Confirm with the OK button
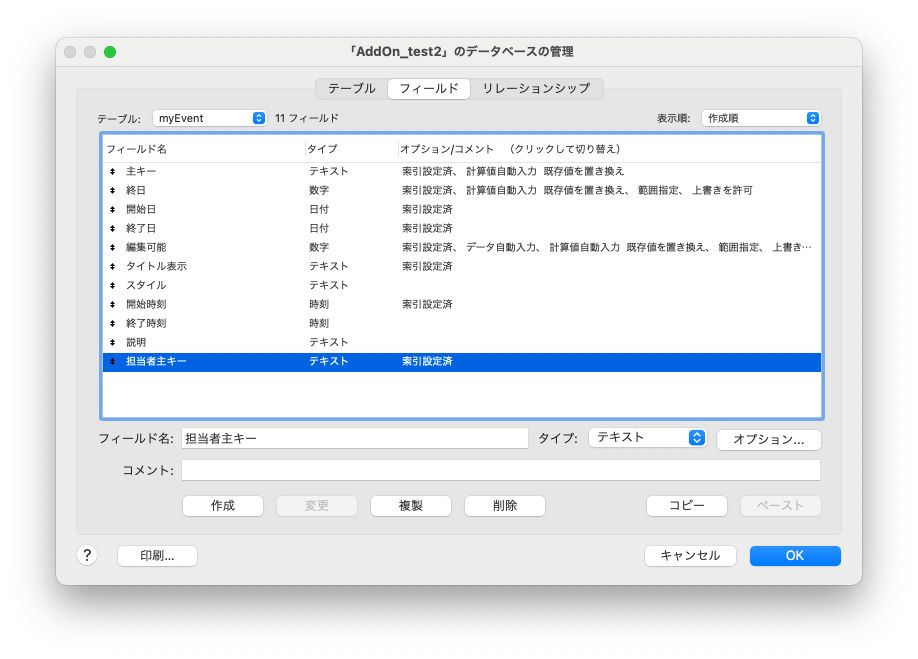The height and width of the screenshot is (659, 918). 795,556
